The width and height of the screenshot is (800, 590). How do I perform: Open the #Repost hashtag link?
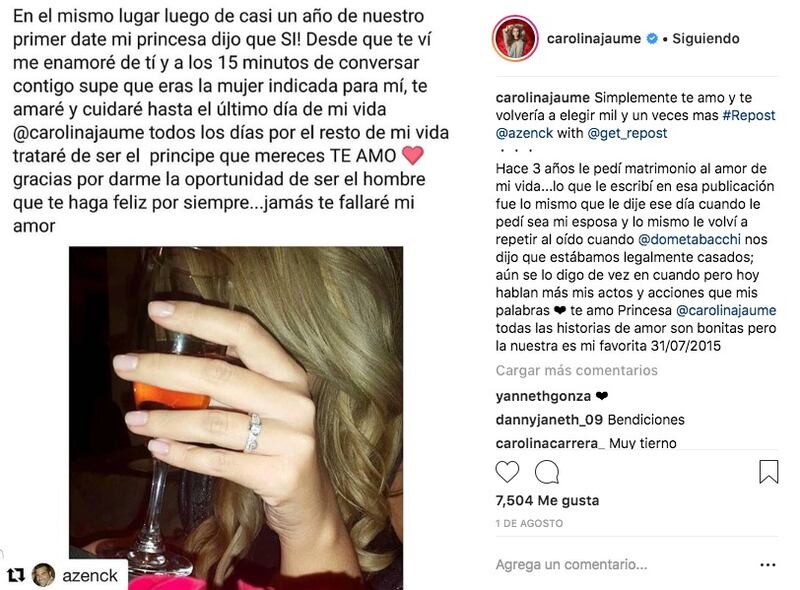749,115
